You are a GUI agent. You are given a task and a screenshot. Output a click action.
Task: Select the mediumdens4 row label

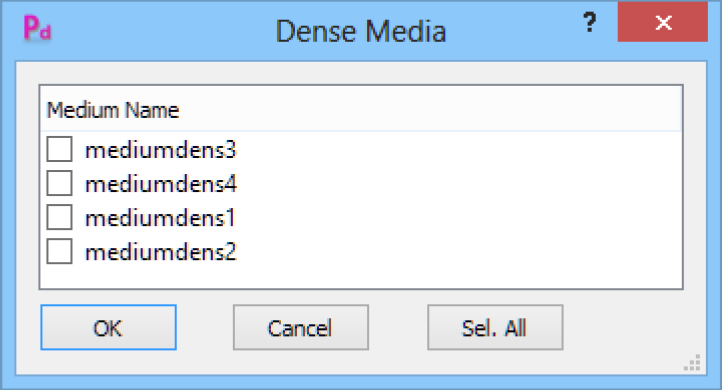[161, 184]
